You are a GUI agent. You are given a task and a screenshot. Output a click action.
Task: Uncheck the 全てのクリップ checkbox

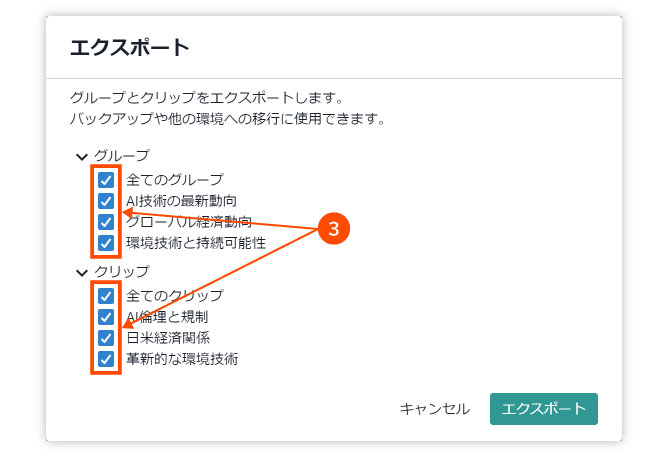pyautogui.click(x=106, y=296)
